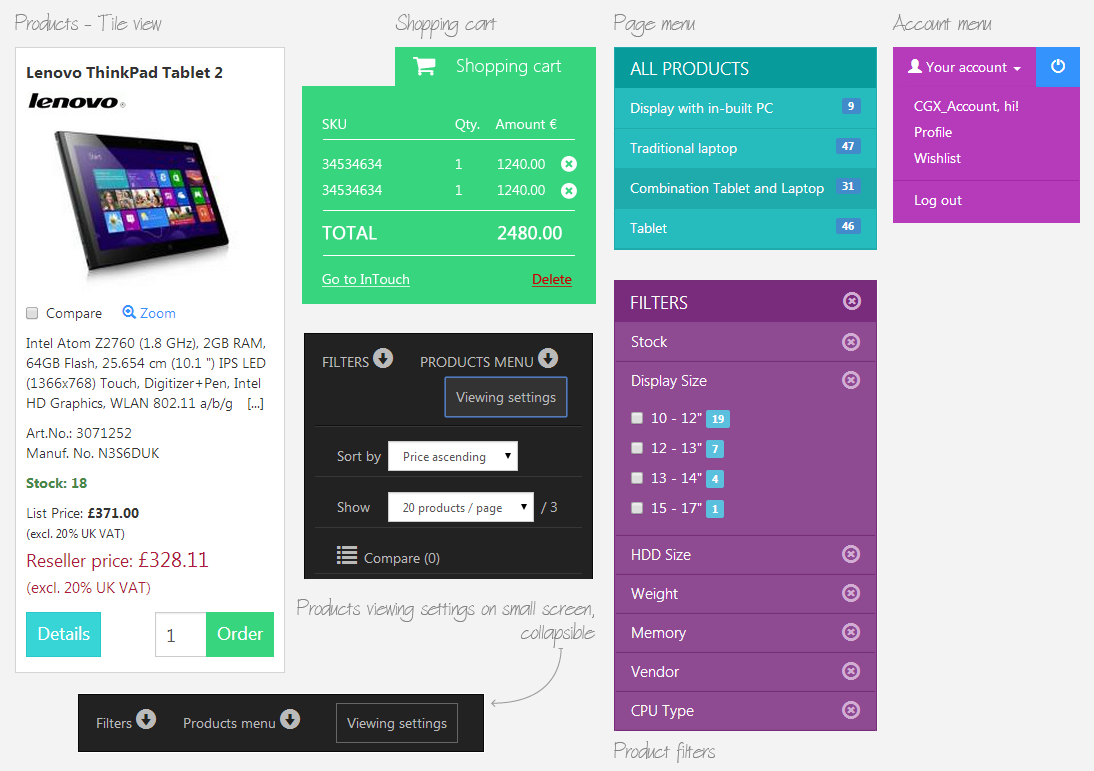Close the FILTERS panel header
The width and height of the screenshot is (1094, 771).
click(851, 301)
